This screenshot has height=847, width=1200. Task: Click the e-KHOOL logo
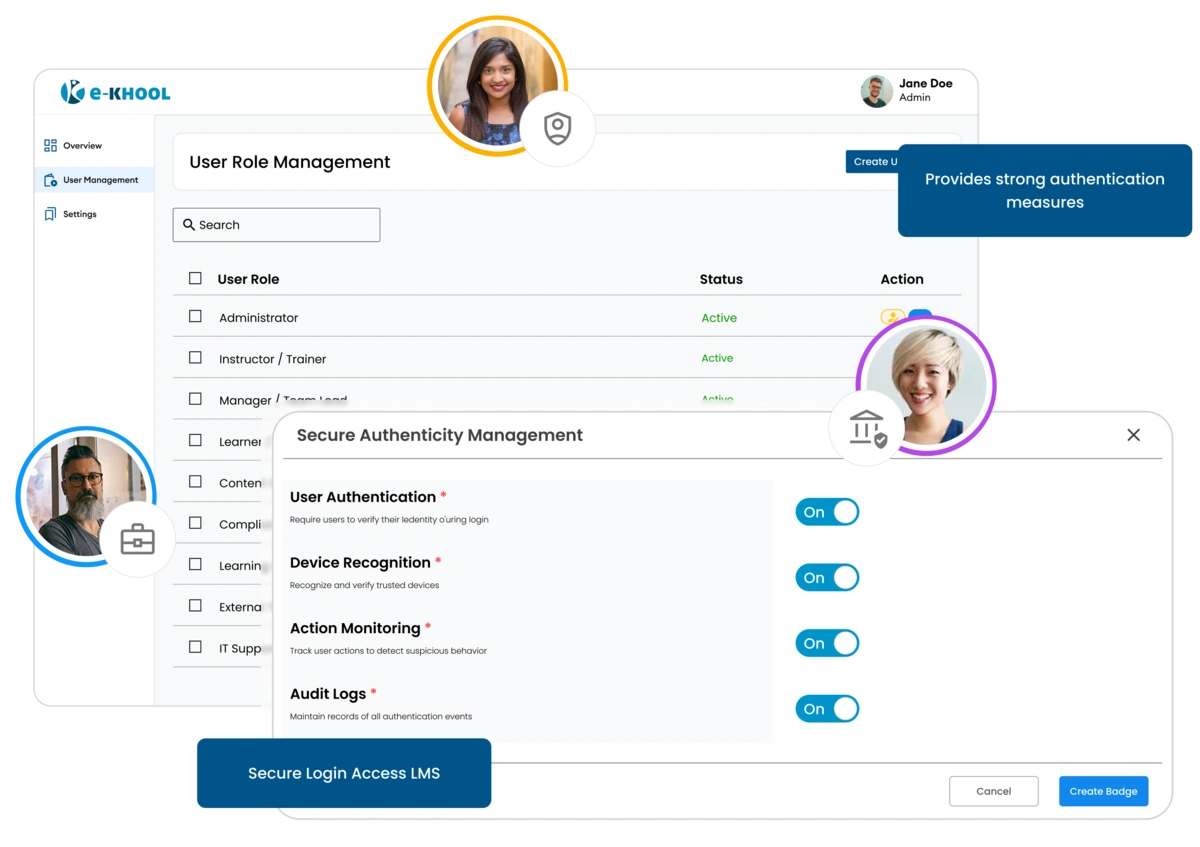[117, 91]
